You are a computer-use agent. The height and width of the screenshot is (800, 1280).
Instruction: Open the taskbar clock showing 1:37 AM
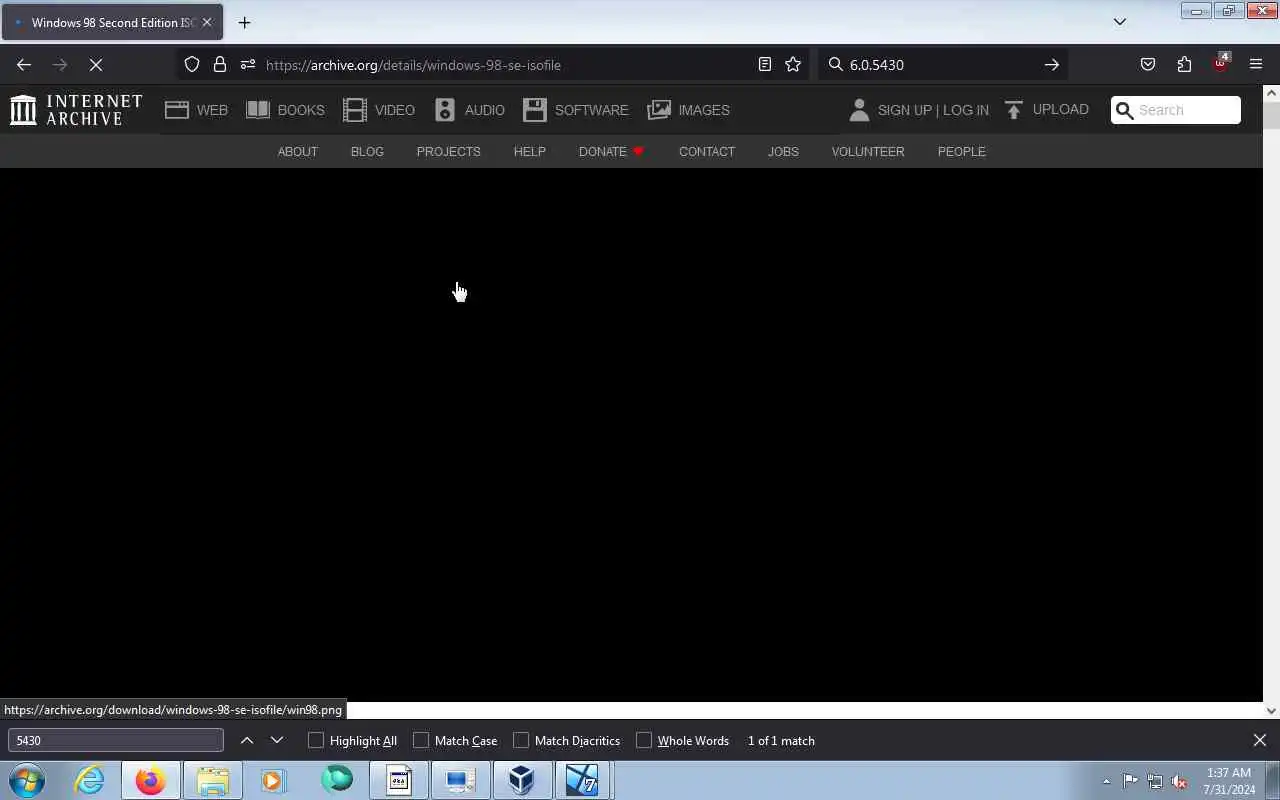click(1229, 781)
